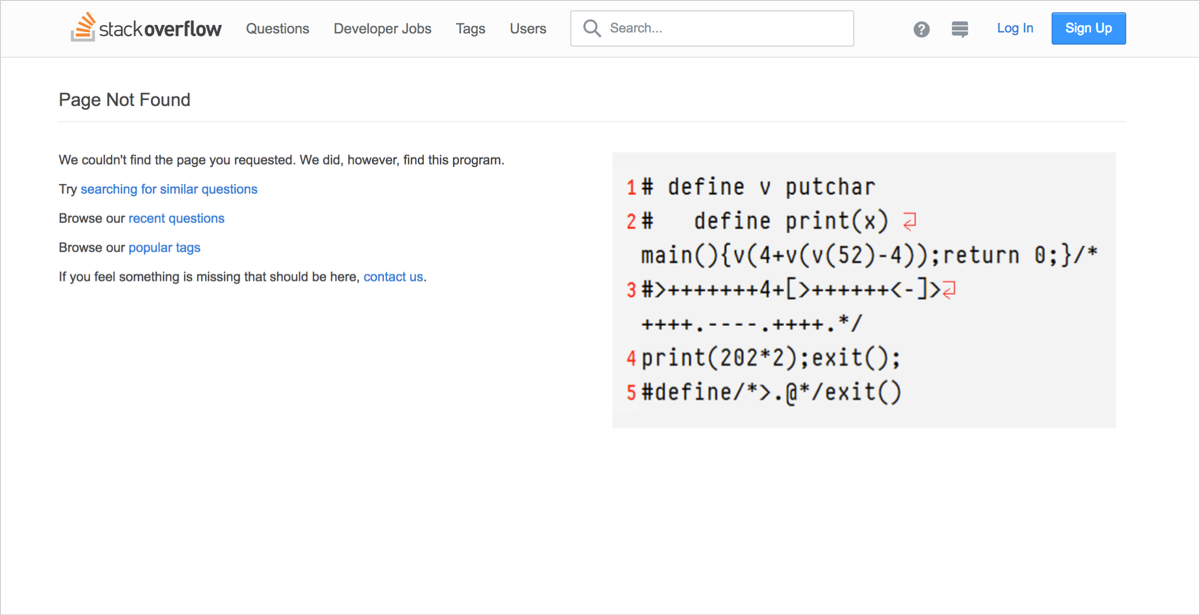Click red line number 5 in code
Screen dimensions: 1200x615
(631, 392)
